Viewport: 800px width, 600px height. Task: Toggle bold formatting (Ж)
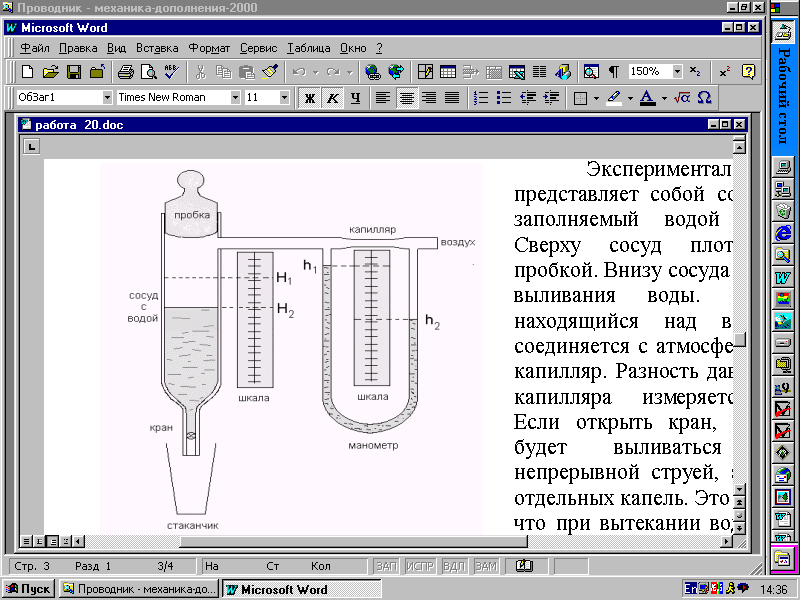click(x=310, y=98)
